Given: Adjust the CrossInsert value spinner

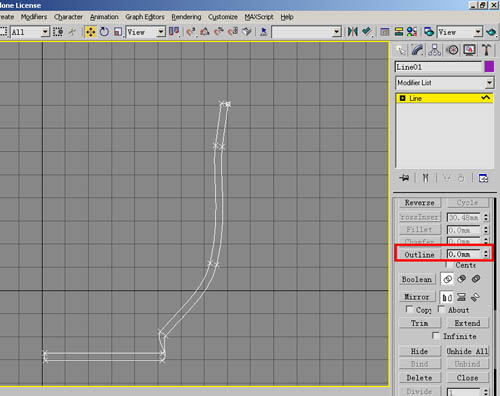Looking at the screenshot, I should 486,217.
